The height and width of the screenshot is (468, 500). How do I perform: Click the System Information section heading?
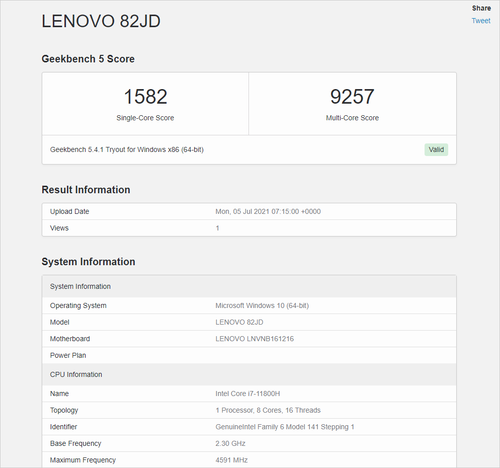[88, 262]
